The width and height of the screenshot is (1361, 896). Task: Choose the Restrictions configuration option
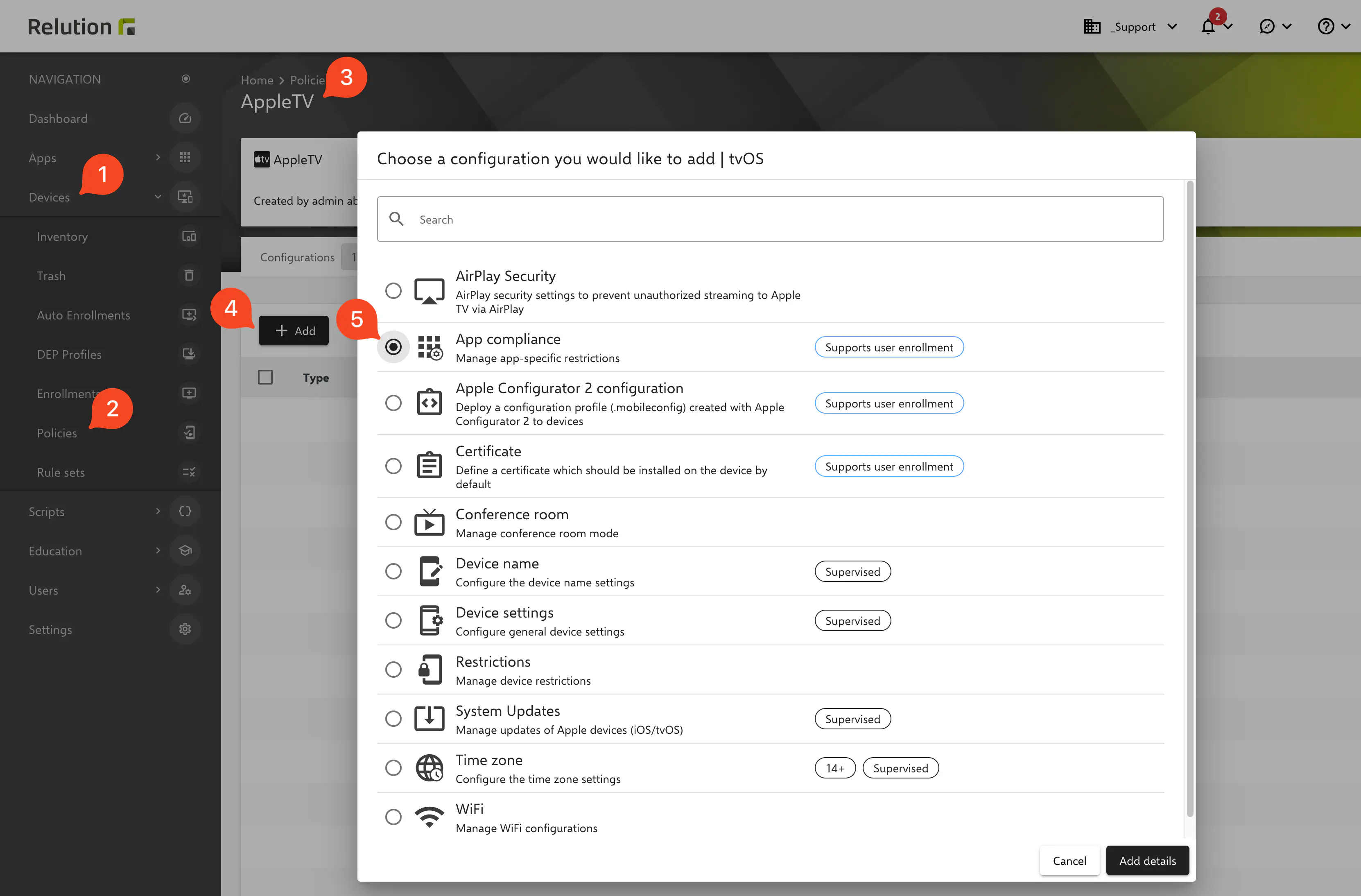(393, 669)
